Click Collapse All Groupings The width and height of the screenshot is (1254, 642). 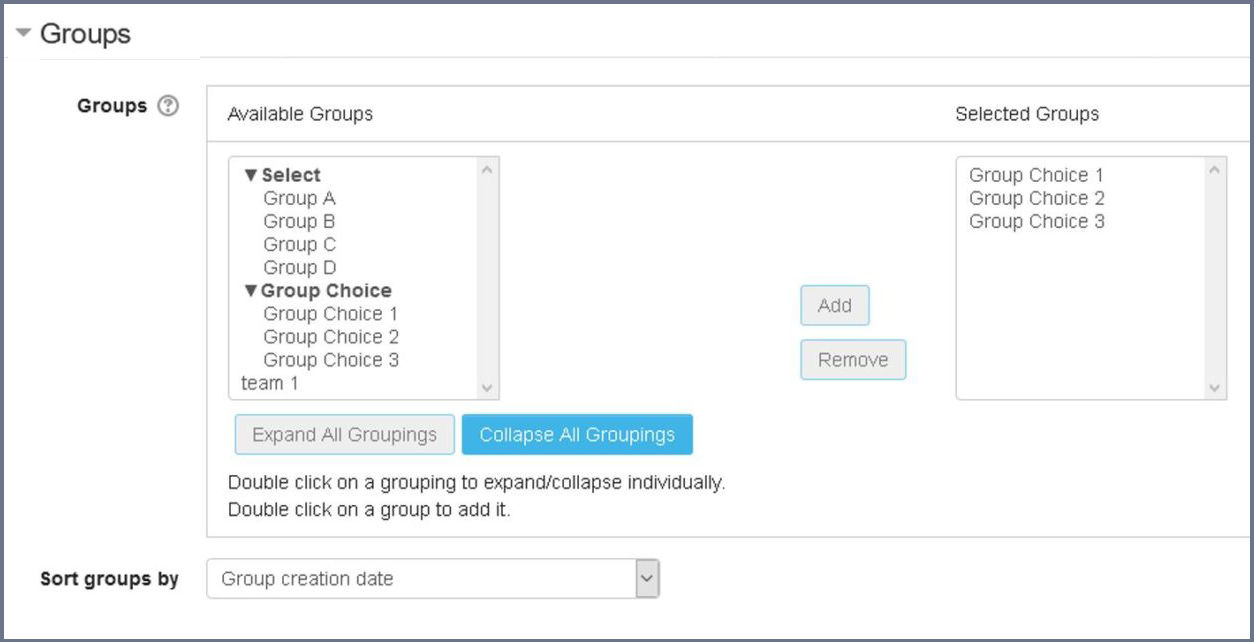tap(577, 434)
